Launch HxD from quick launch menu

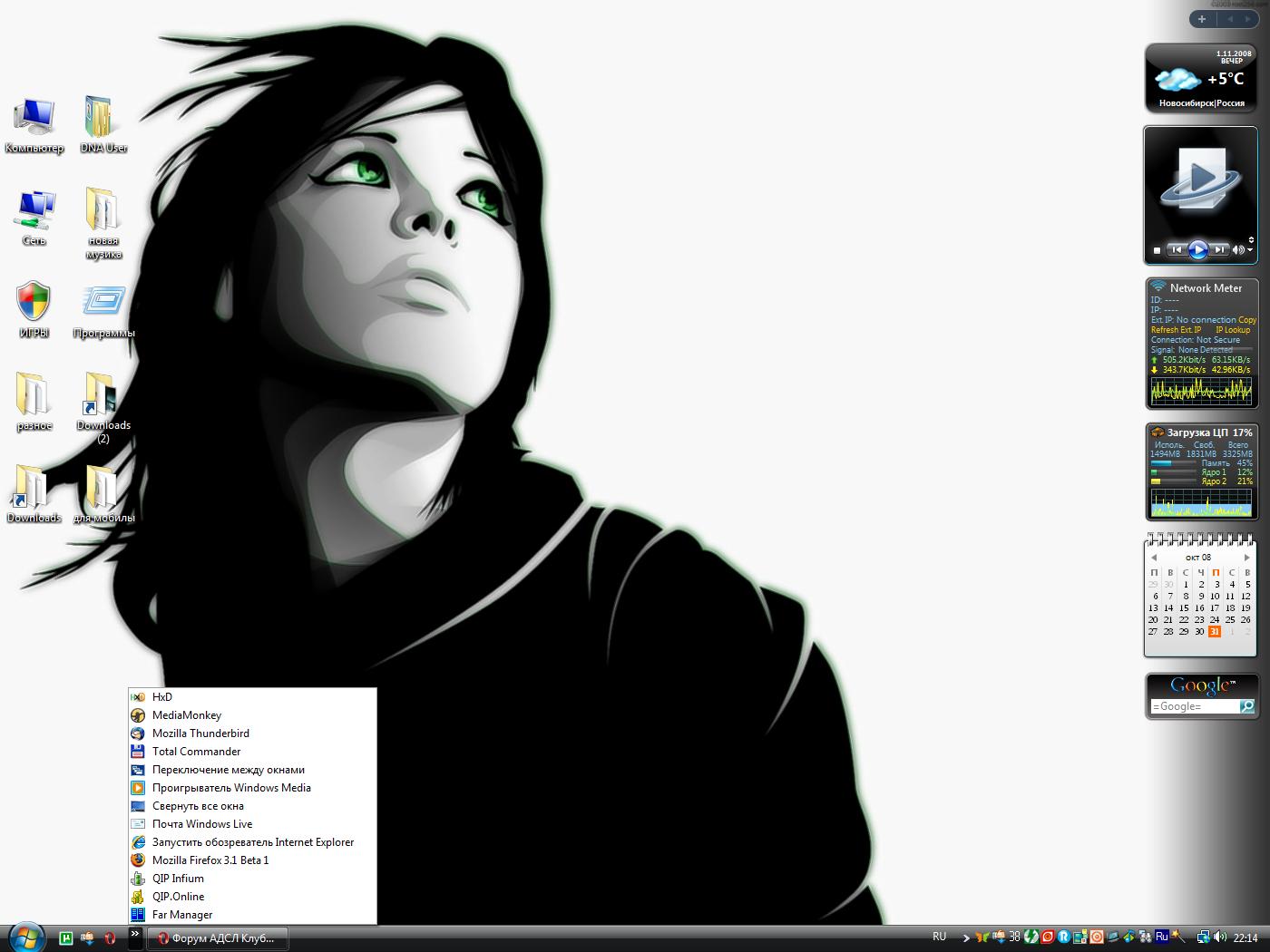pos(252,697)
